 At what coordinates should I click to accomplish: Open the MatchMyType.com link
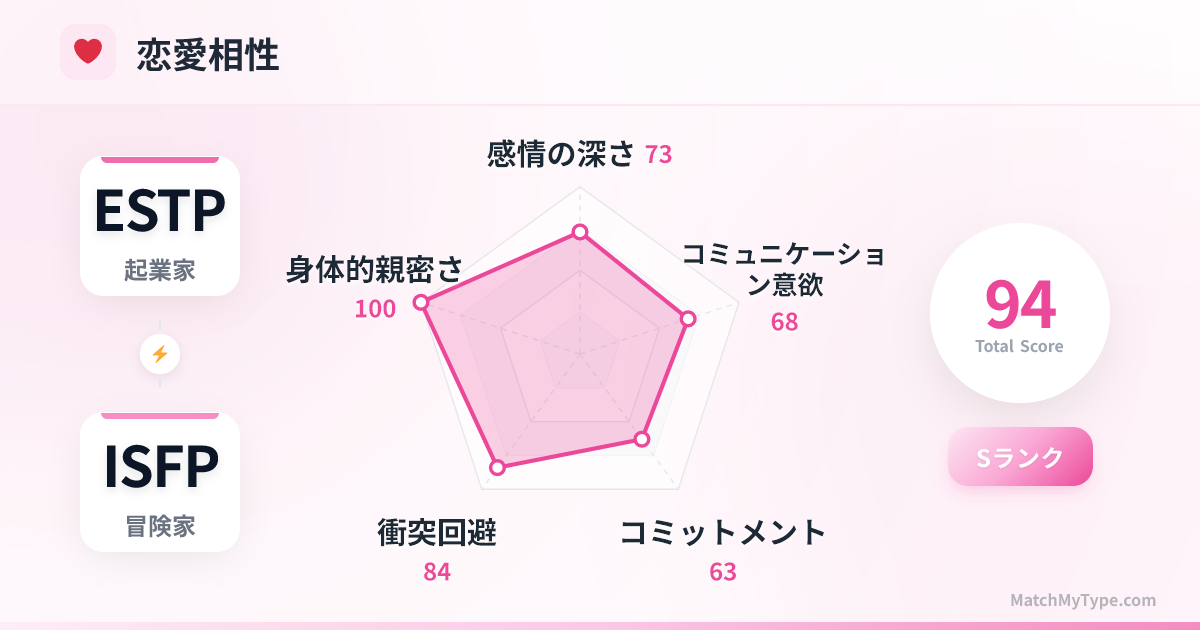[1083, 600]
